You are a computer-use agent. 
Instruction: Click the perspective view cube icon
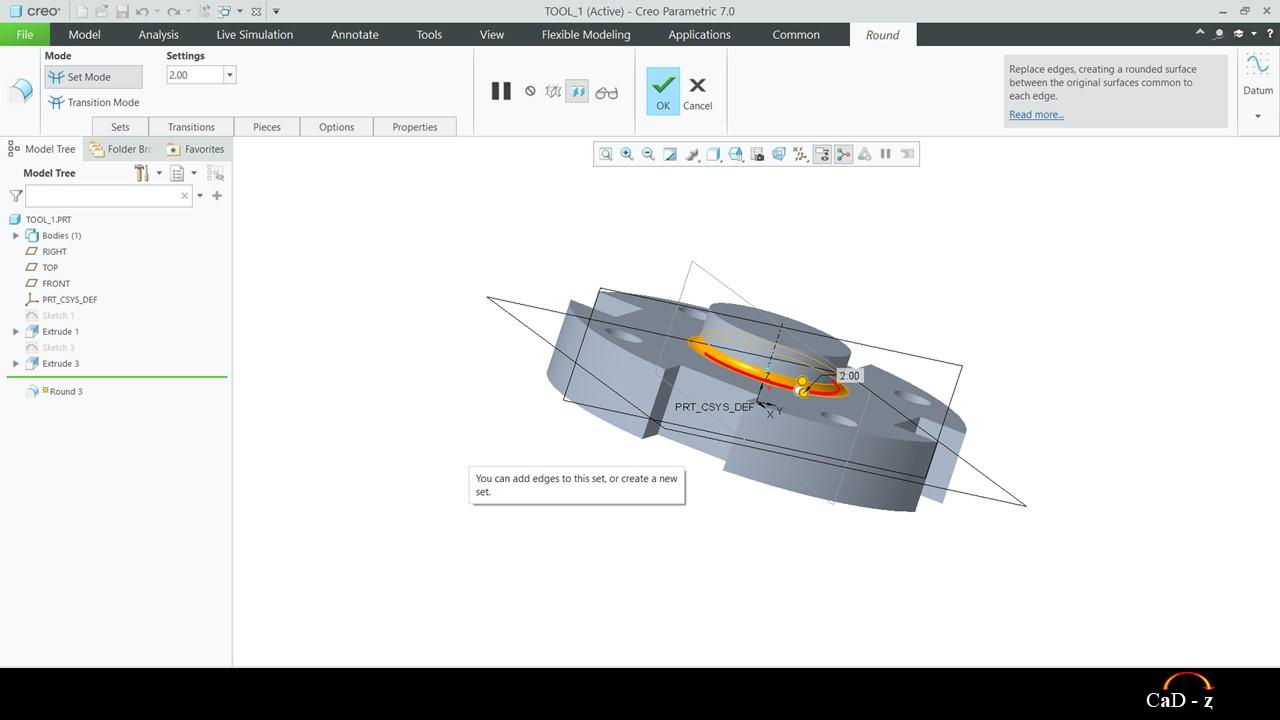point(779,154)
